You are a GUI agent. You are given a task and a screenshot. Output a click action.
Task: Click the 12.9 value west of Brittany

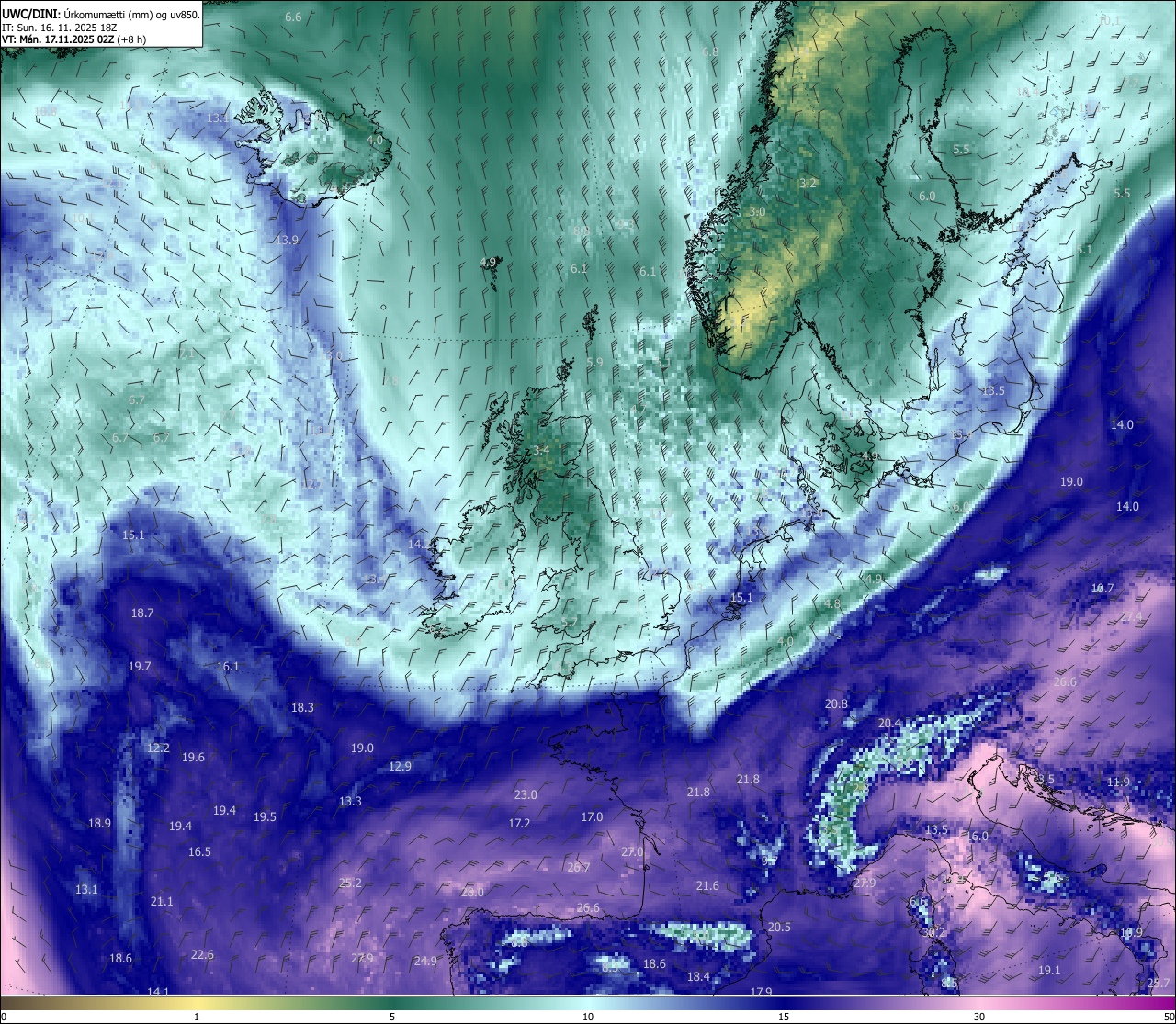tap(400, 767)
